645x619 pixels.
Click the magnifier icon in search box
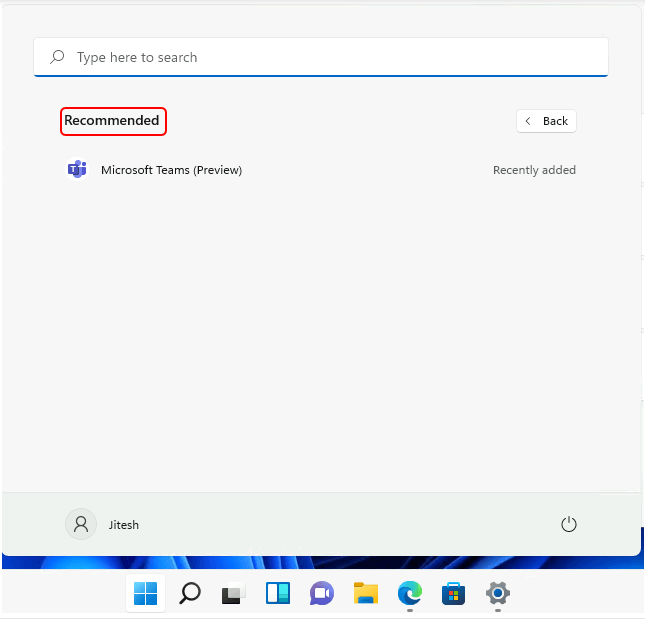[x=57, y=57]
